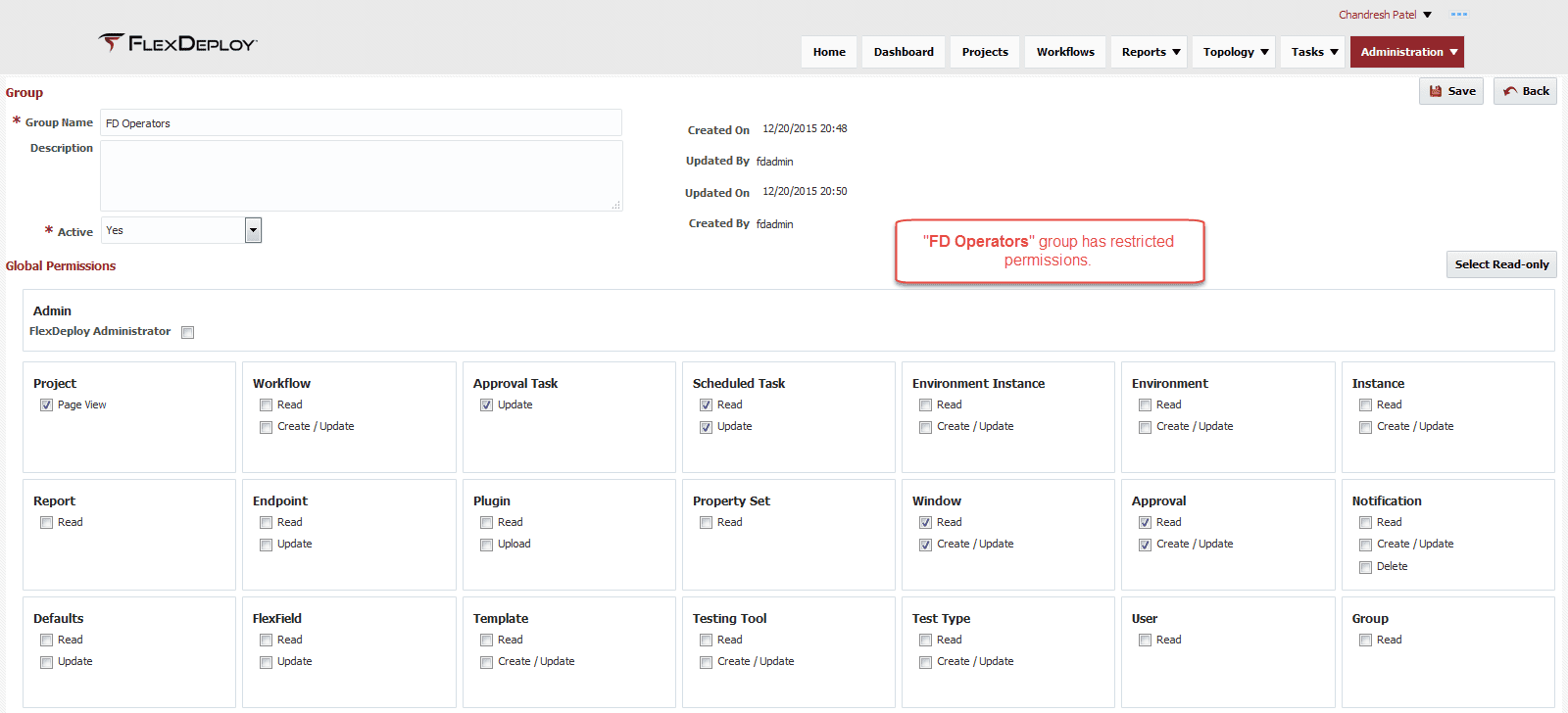Go to the Dashboard tab
The width and height of the screenshot is (1568, 713).
click(x=904, y=52)
